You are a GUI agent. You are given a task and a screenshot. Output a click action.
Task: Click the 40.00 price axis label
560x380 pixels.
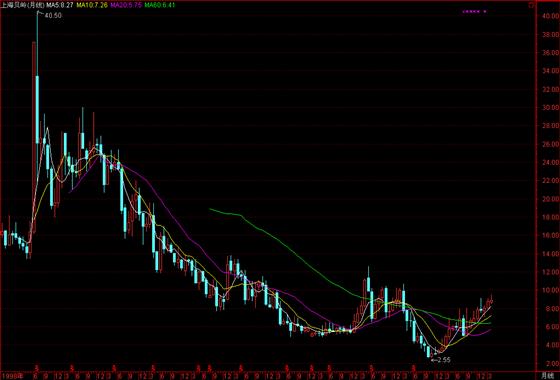click(550, 16)
